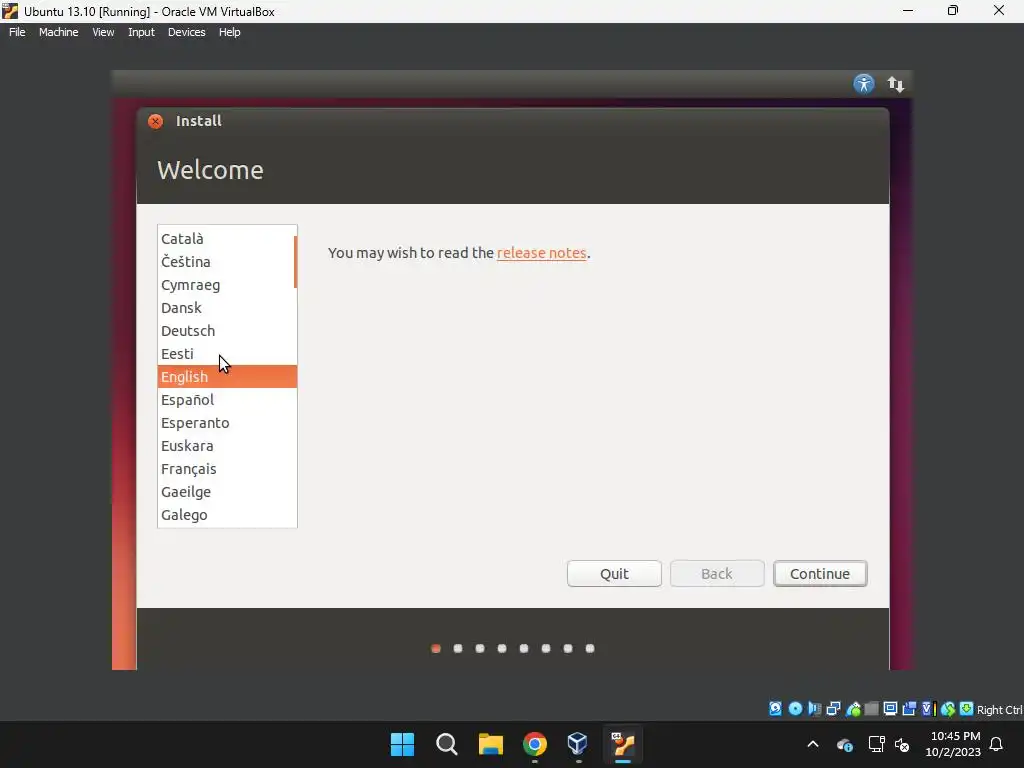Screen dimensions: 1024x768
Task: Open the File menu
Action: pyautogui.click(x=17, y=32)
